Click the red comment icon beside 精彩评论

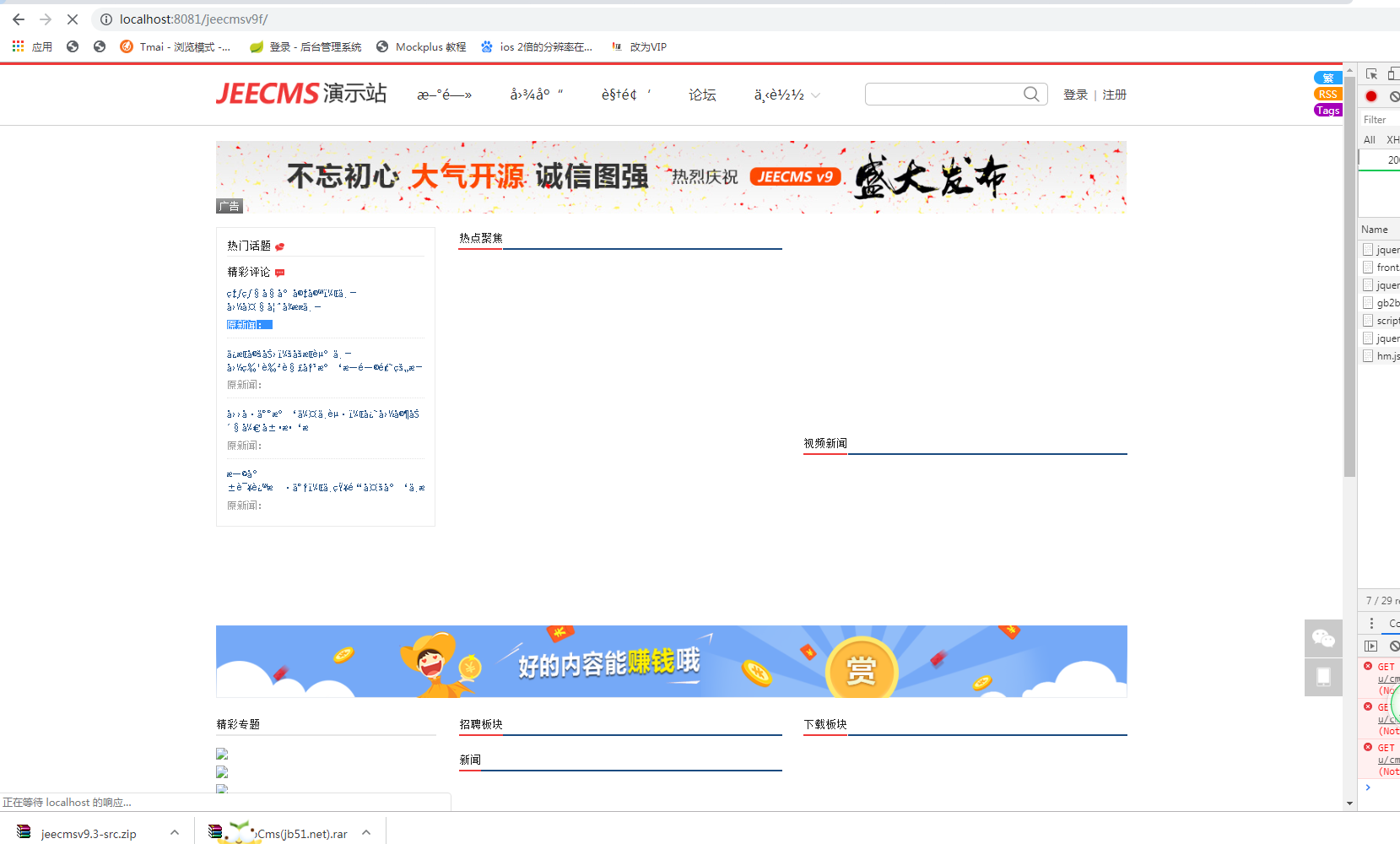[280, 273]
